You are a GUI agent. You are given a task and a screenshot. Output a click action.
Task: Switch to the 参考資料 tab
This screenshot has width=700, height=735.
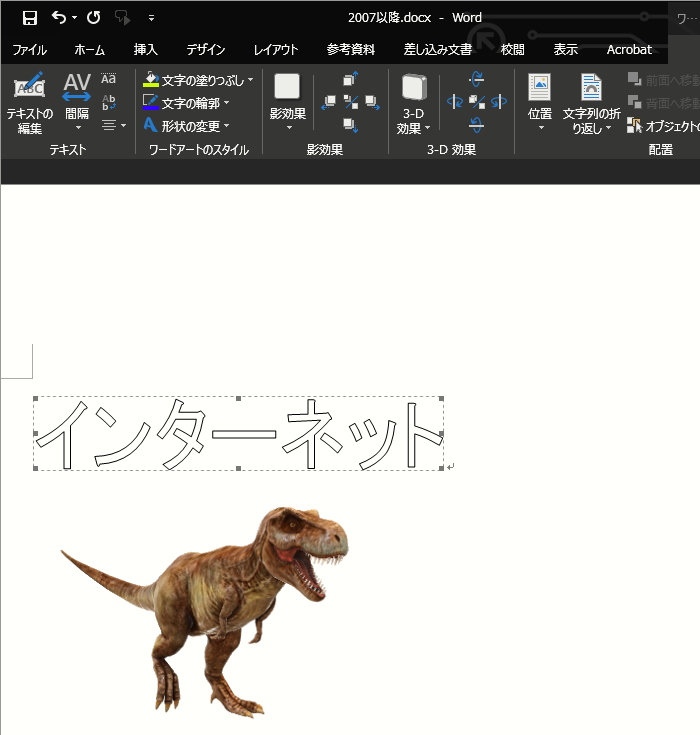tap(351, 50)
